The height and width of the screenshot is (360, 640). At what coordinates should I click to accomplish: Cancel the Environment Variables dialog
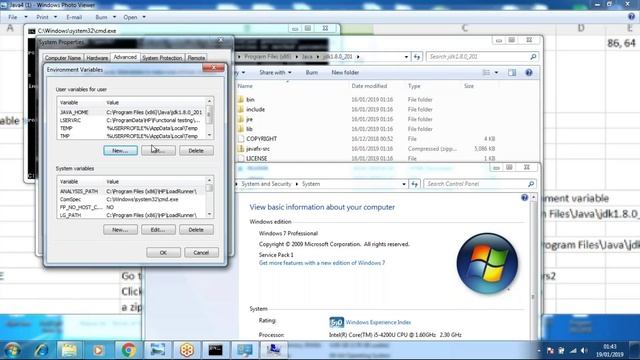(201, 253)
